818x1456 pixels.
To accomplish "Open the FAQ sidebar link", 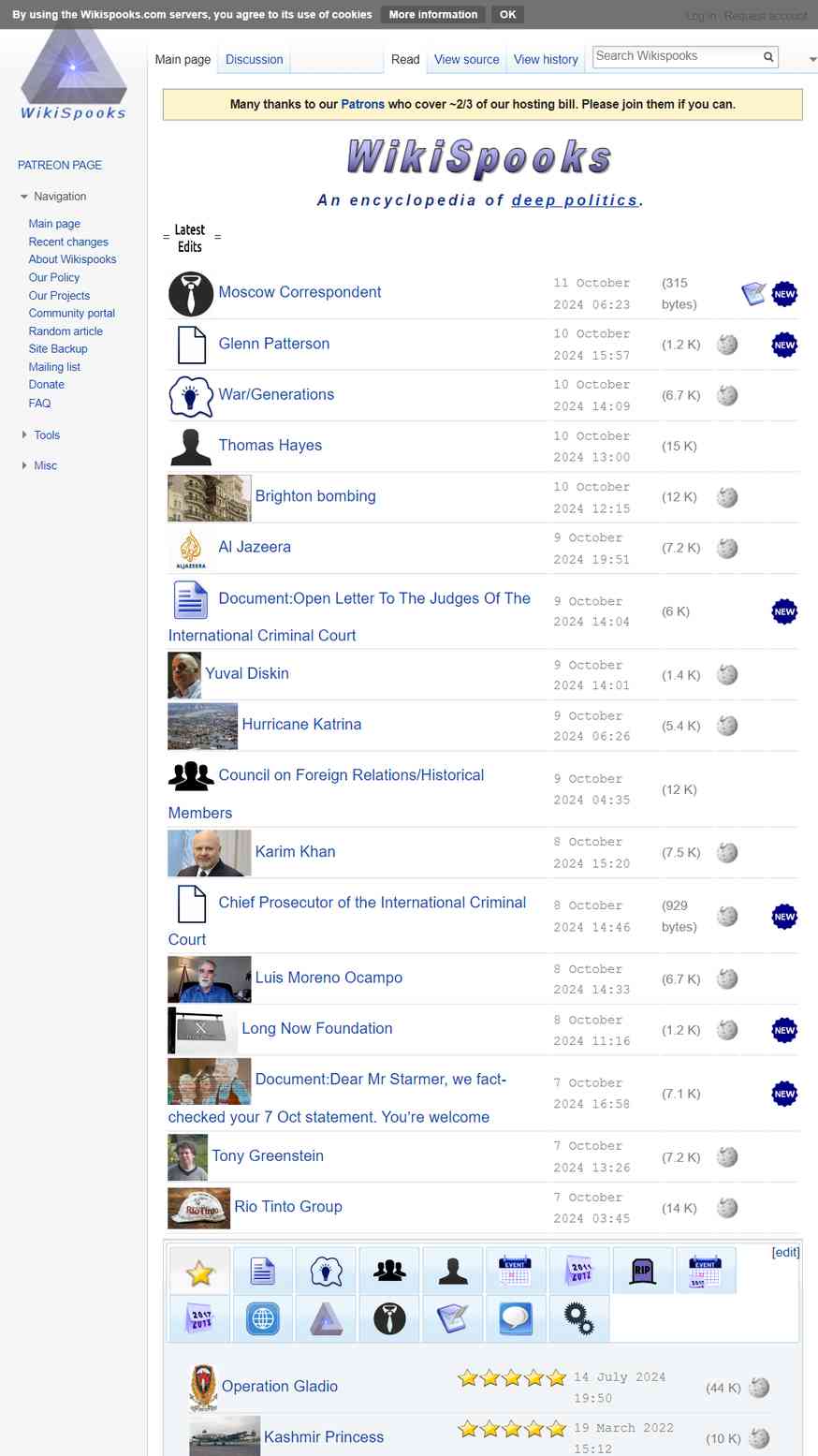I will (40, 404).
